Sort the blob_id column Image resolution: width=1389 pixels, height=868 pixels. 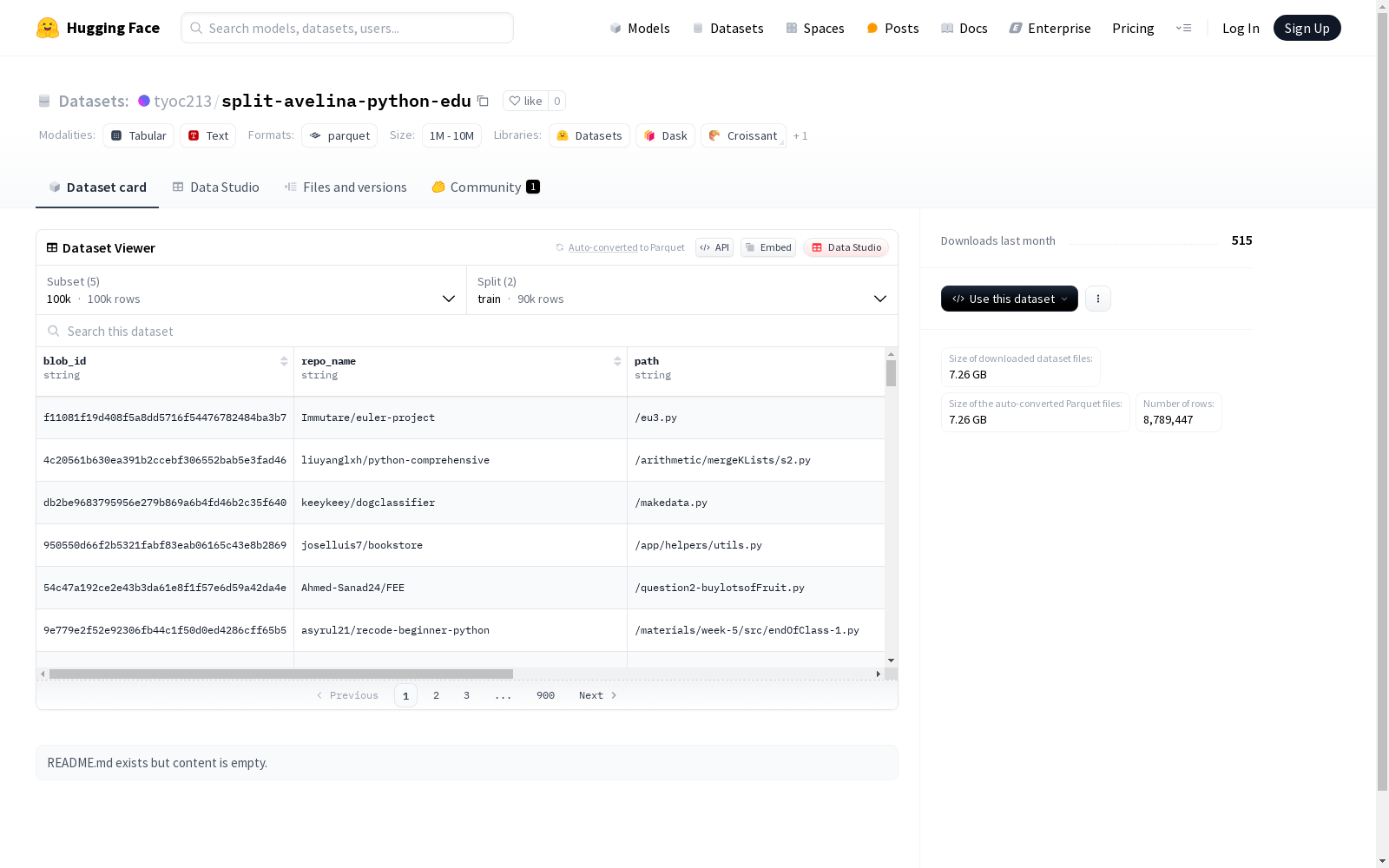pyautogui.click(x=284, y=361)
